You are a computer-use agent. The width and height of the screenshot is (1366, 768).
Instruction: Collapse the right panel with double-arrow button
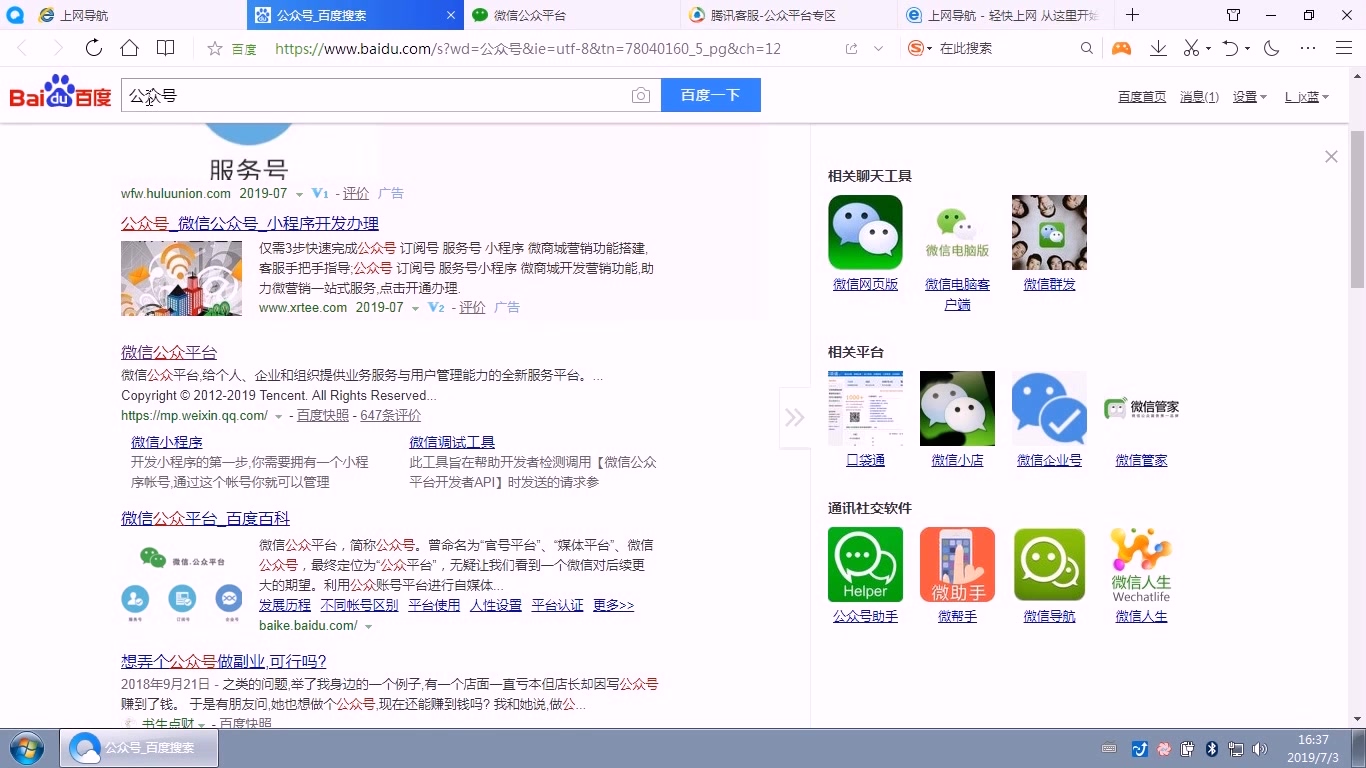click(794, 417)
